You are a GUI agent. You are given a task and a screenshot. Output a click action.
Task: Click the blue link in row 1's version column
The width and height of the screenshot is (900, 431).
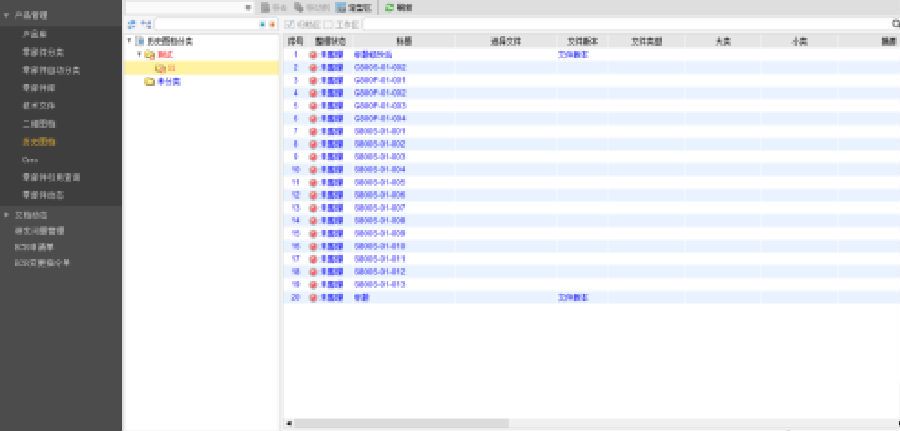572,54
